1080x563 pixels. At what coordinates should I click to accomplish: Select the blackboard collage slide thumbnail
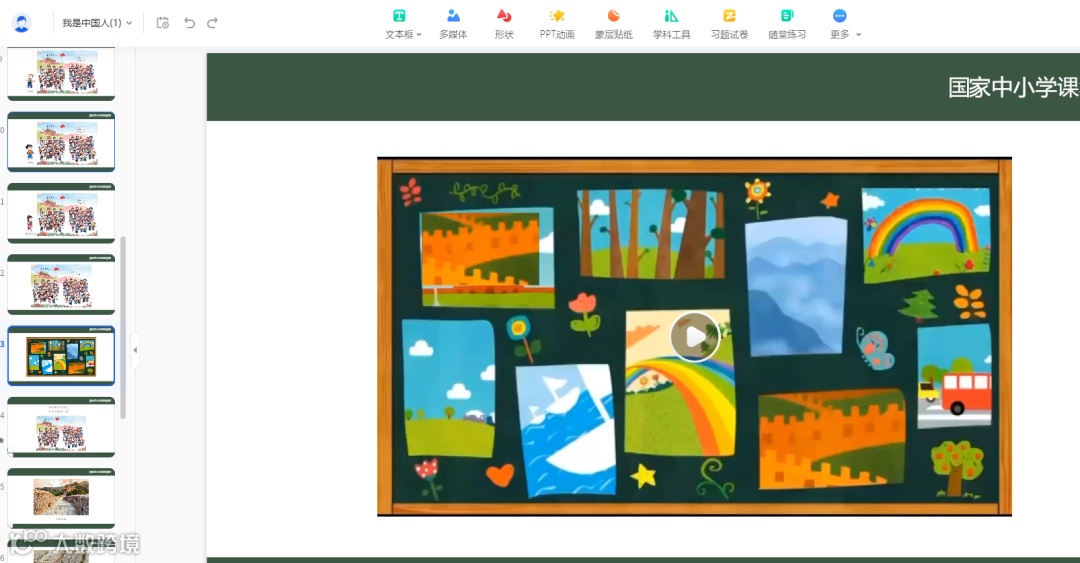[x=61, y=356]
